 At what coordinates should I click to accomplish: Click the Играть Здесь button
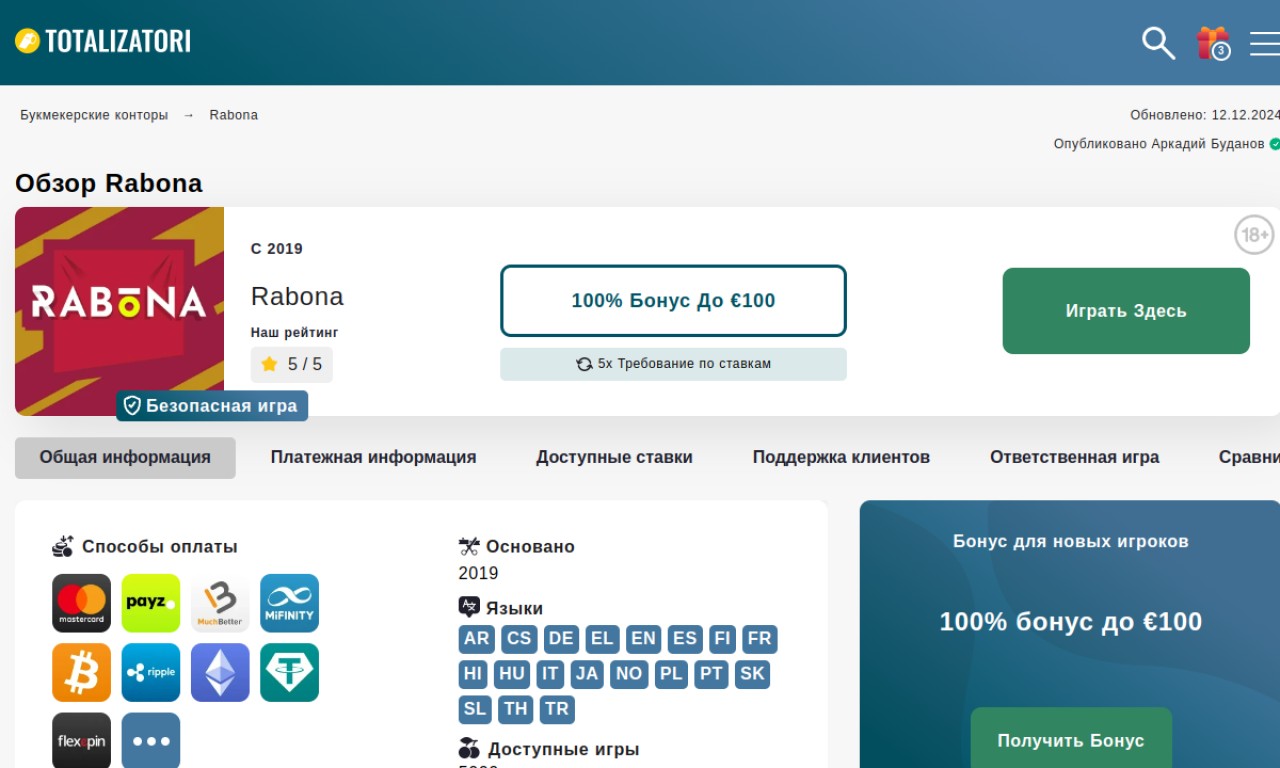(1126, 311)
